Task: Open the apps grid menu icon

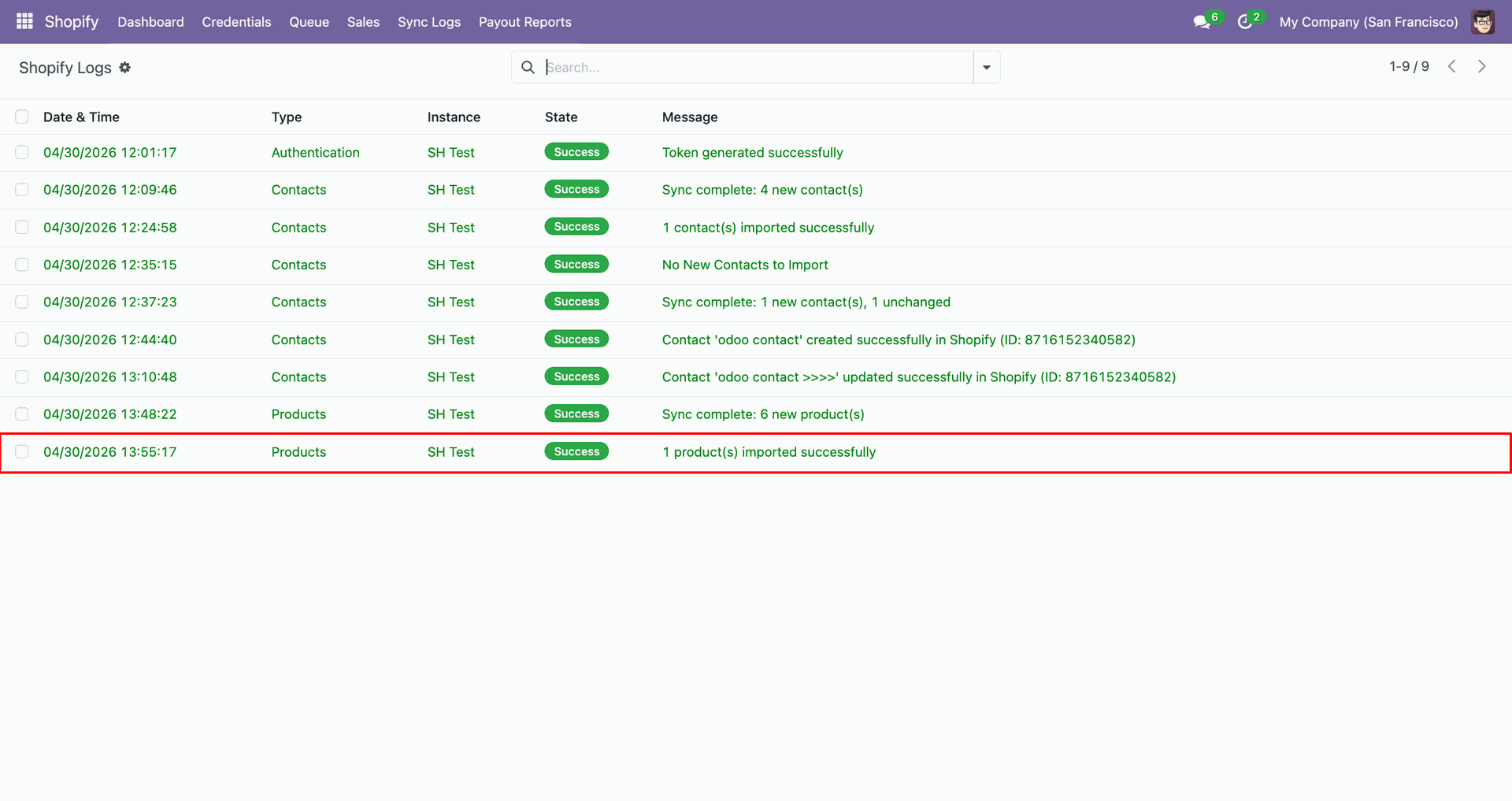Action: pyautogui.click(x=24, y=21)
